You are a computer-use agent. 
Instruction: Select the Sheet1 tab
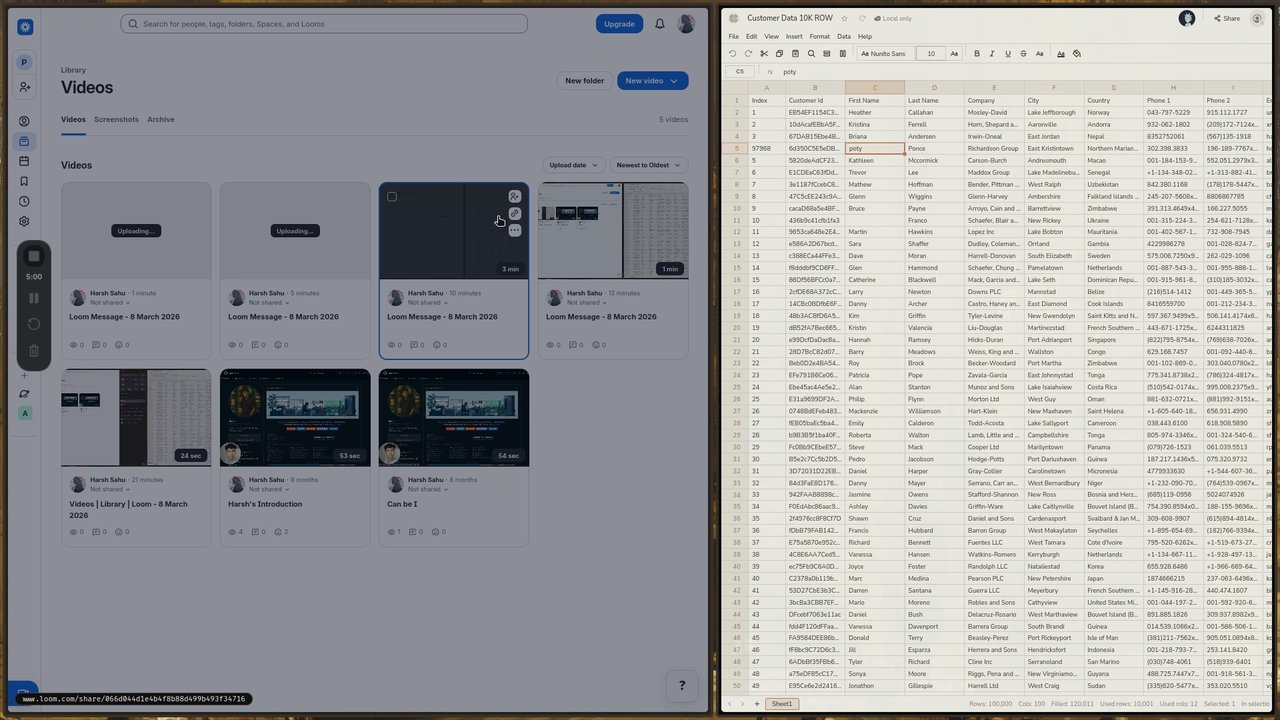(x=781, y=704)
